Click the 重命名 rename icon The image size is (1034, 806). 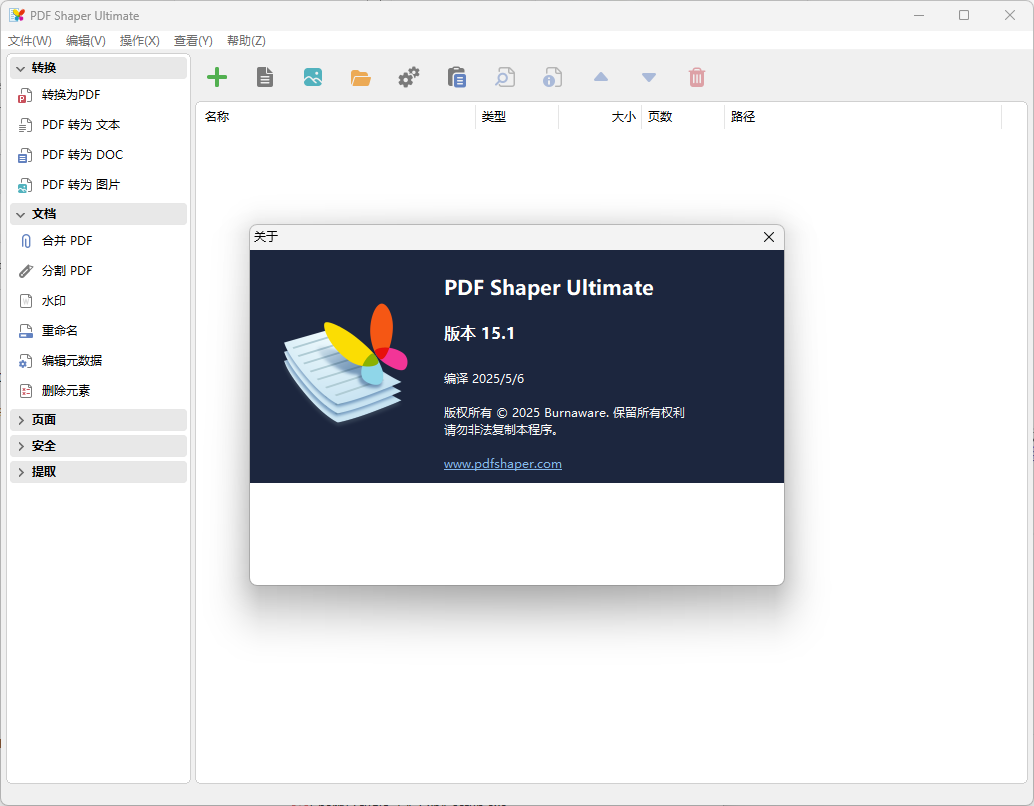[26, 331]
